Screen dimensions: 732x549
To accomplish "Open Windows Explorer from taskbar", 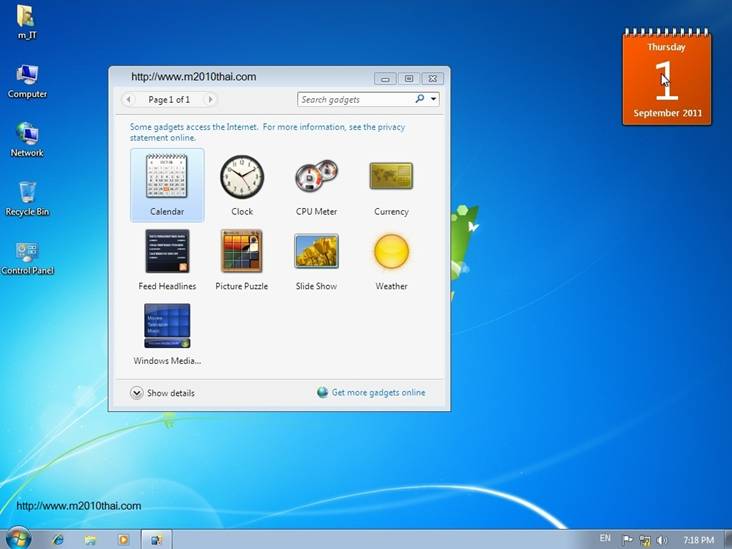I will (x=90, y=540).
